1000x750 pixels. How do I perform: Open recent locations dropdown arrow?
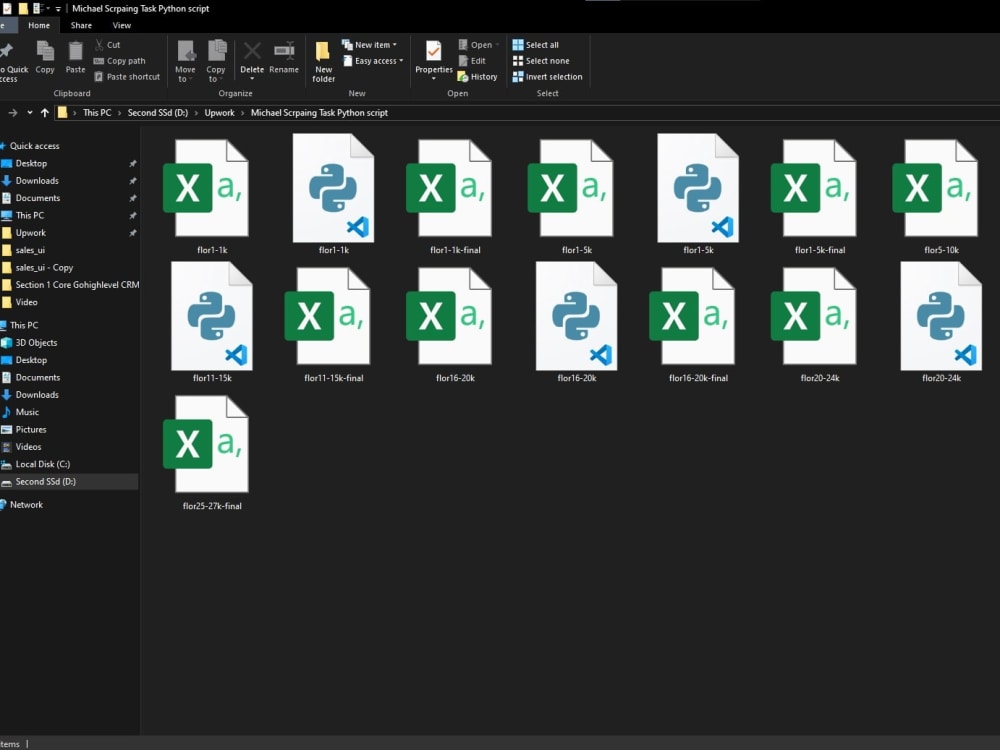[x=29, y=113]
